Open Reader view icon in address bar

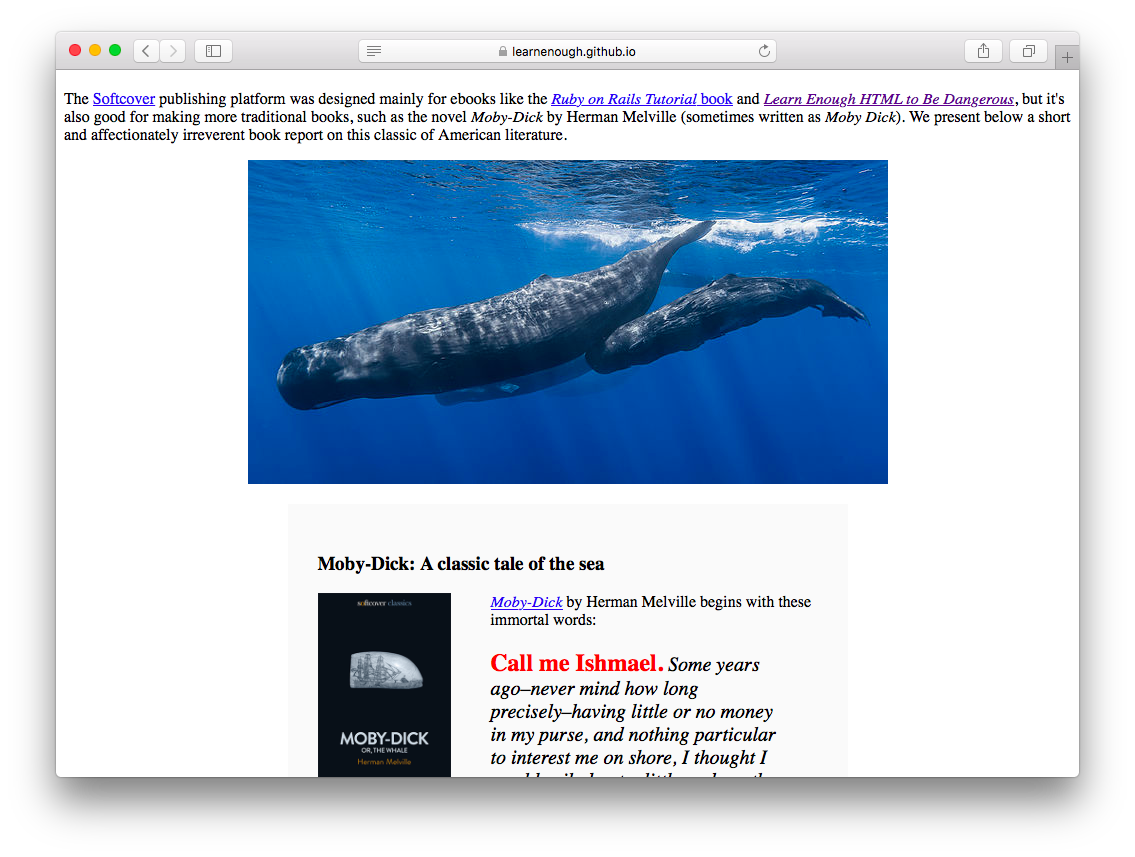tap(374, 51)
